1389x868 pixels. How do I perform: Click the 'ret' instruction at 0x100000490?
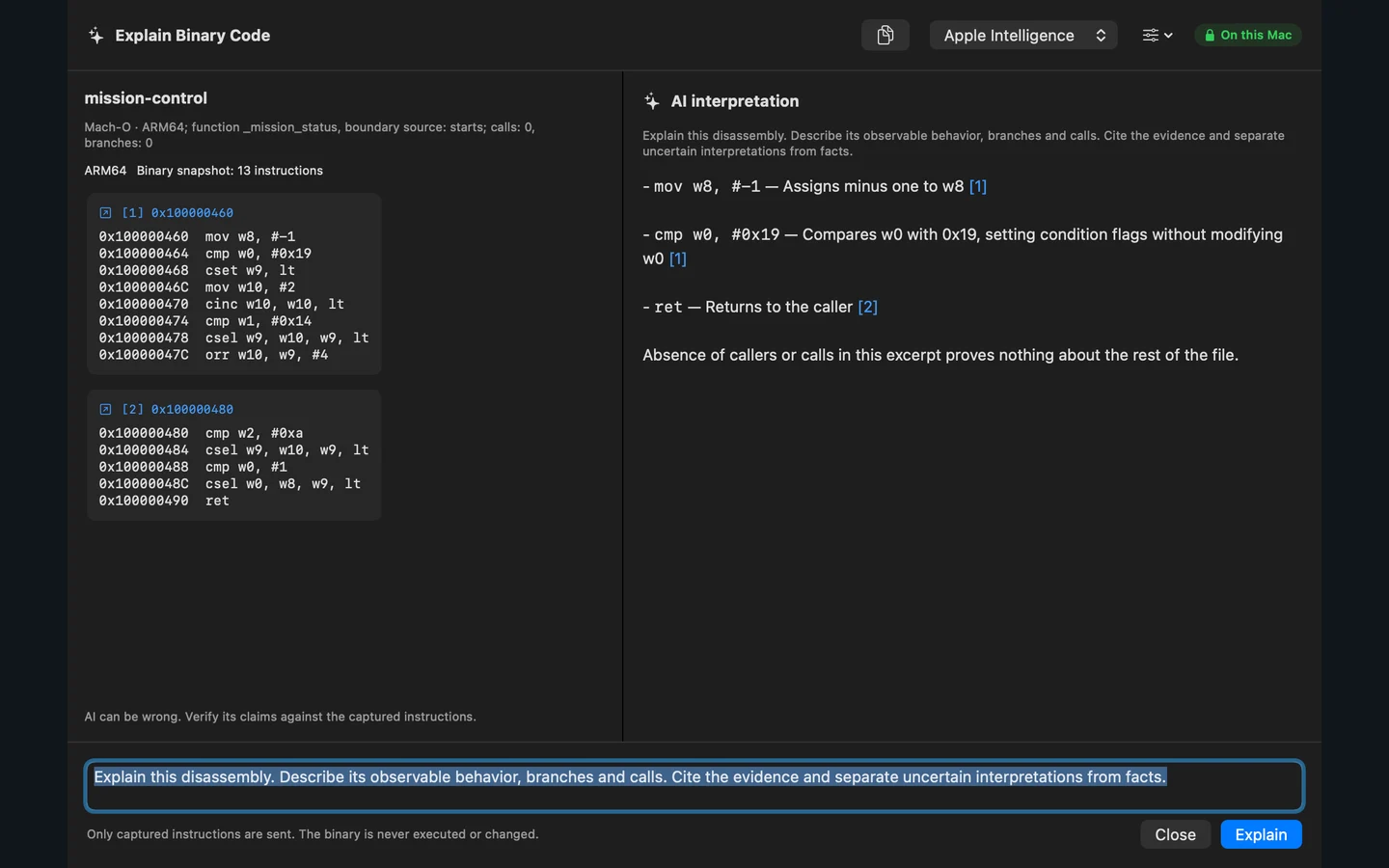(217, 502)
